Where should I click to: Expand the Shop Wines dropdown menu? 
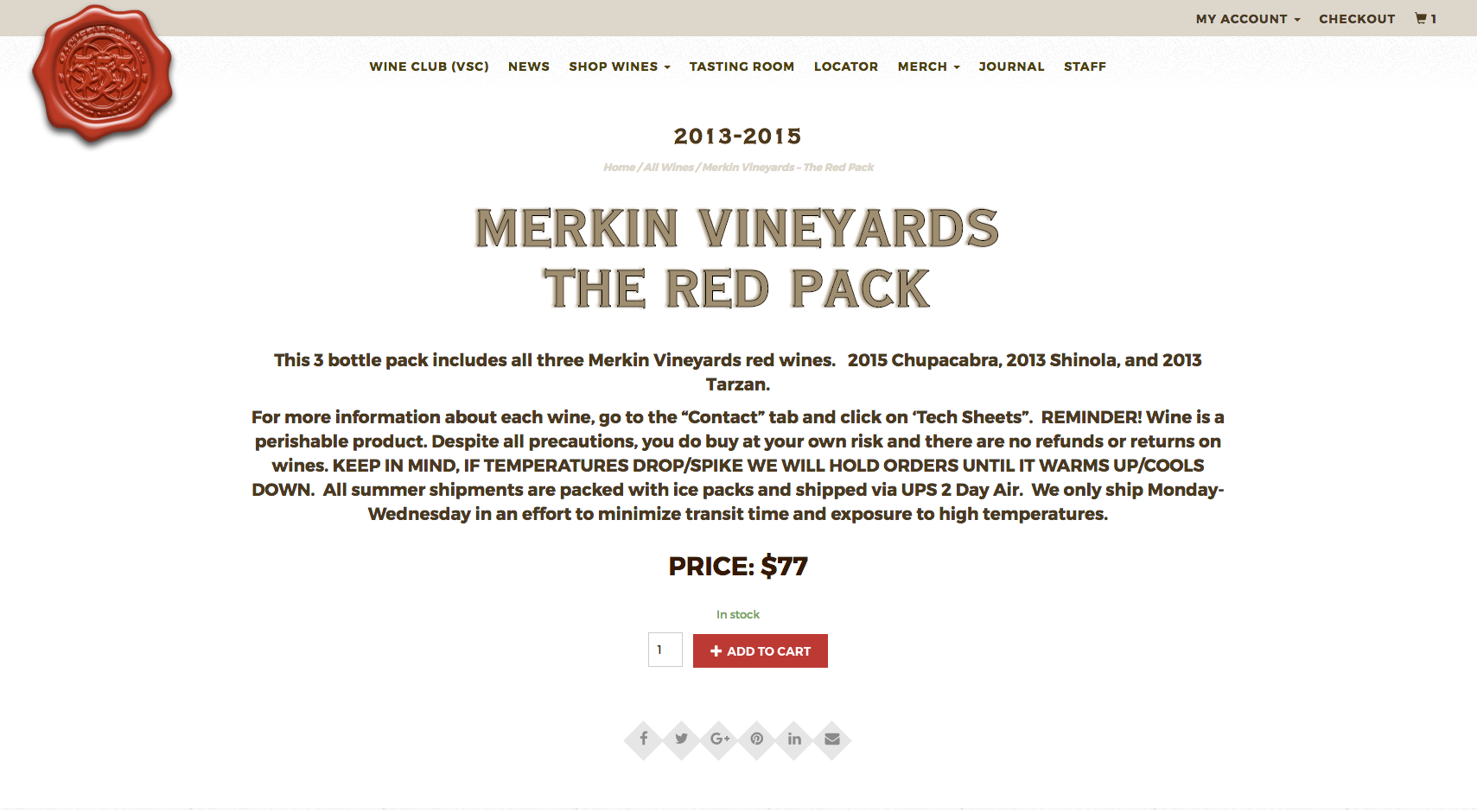click(620, 67)
